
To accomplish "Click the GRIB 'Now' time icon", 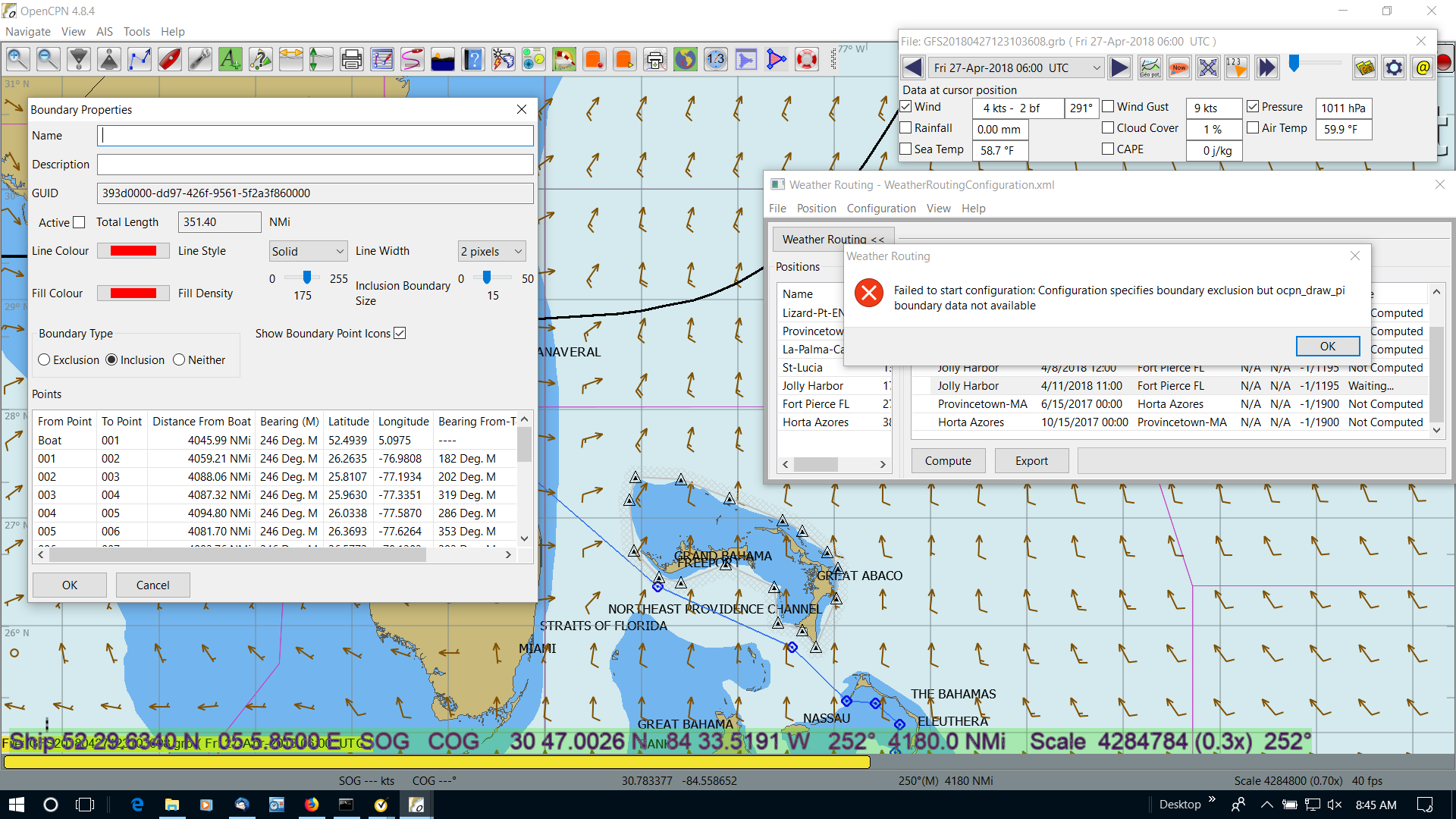I will pyautogui.click(x=1178, y=67).
